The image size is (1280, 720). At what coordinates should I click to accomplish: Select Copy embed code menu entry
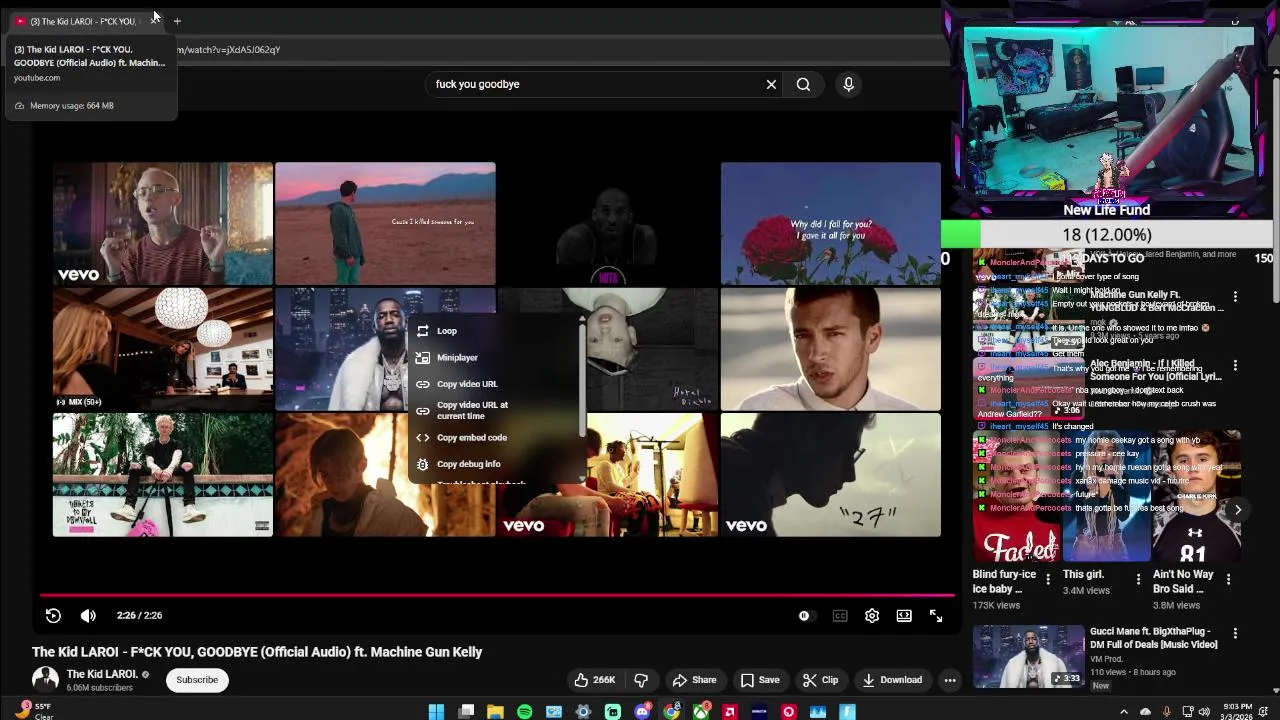coord(494,438)
